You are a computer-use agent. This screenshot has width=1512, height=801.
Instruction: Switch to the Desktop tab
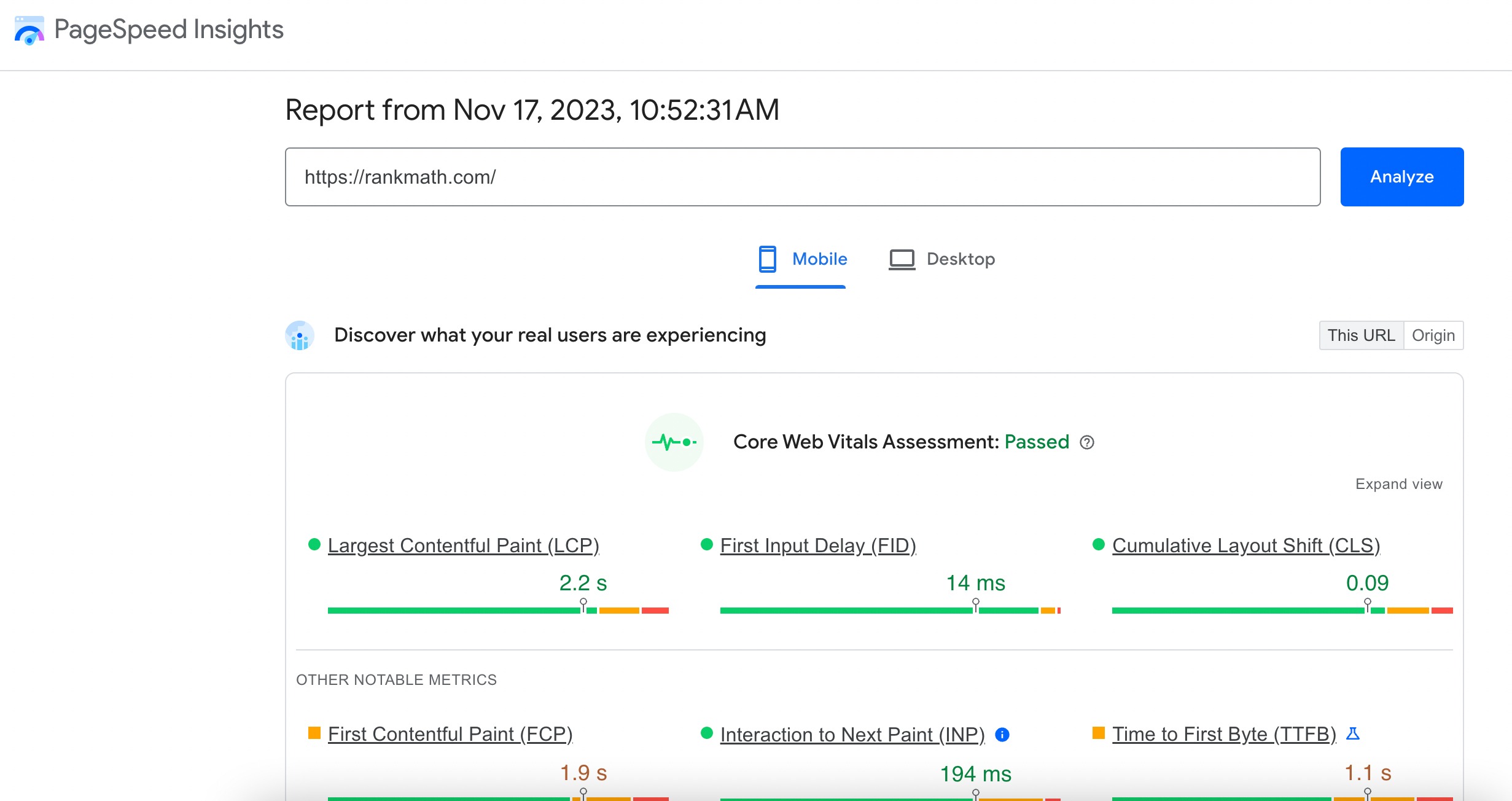pyautogui.click(x=941, y=259)
